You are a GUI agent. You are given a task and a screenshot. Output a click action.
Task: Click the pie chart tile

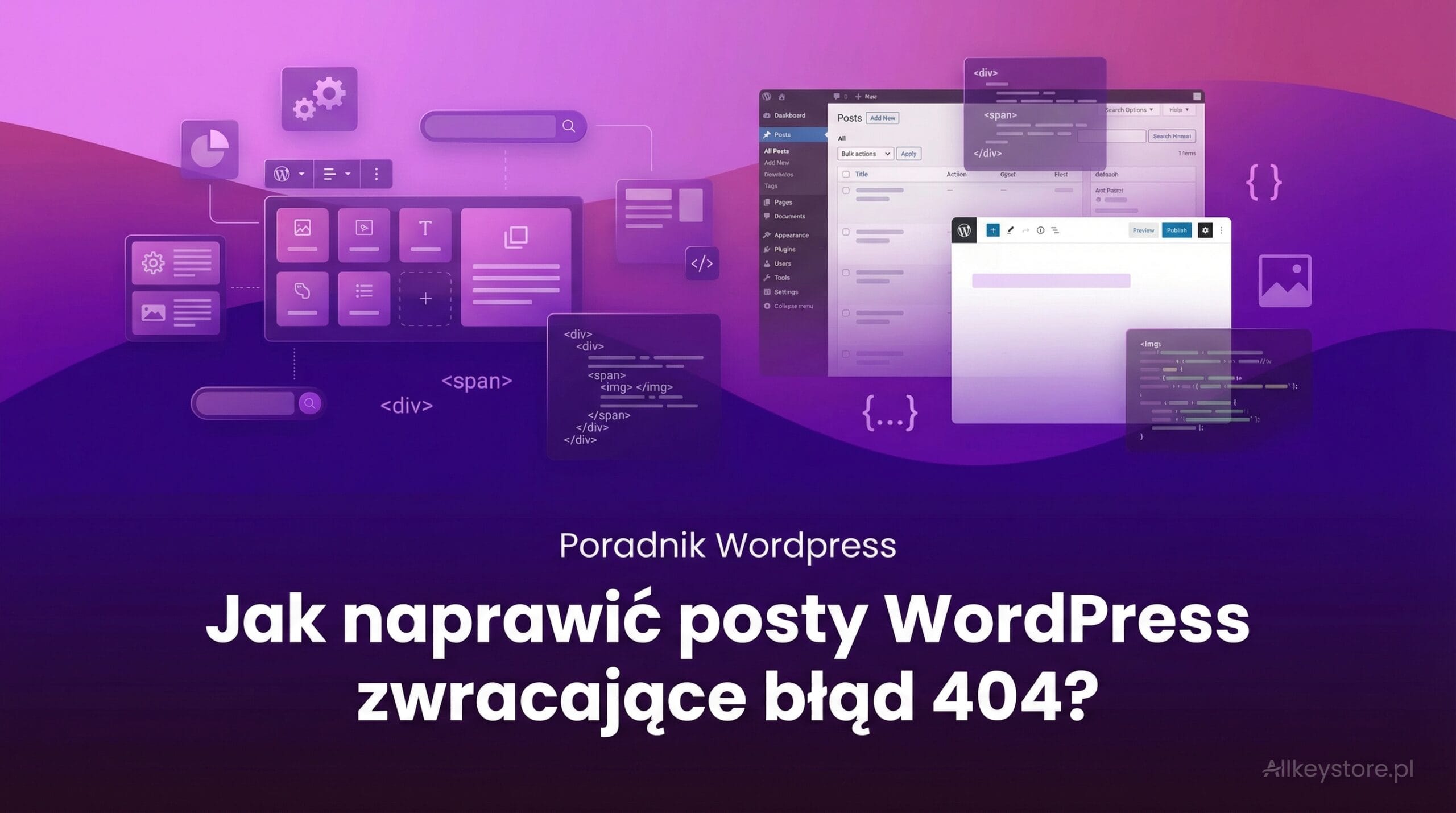tap(209, 149)
